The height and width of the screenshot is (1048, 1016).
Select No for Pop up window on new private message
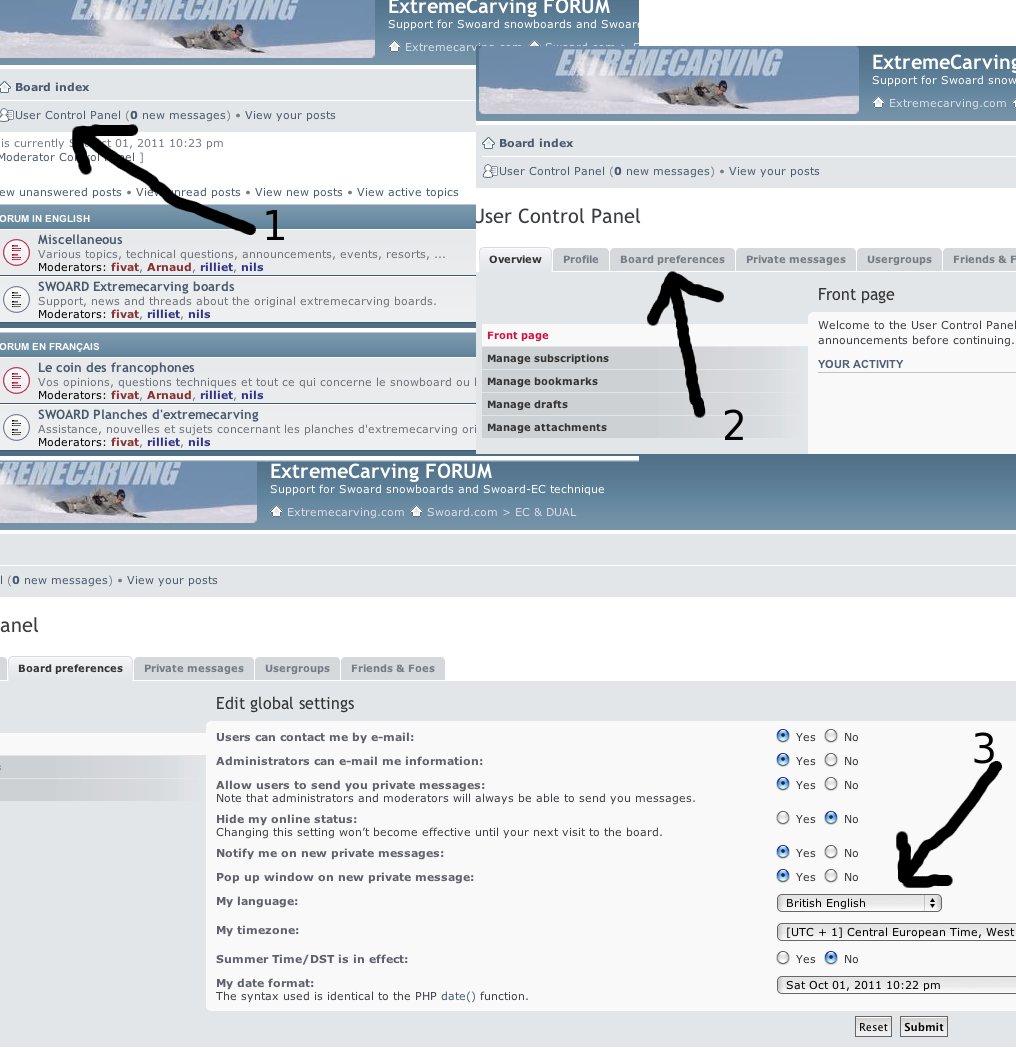pyautogui.click(x=831, y=876)
